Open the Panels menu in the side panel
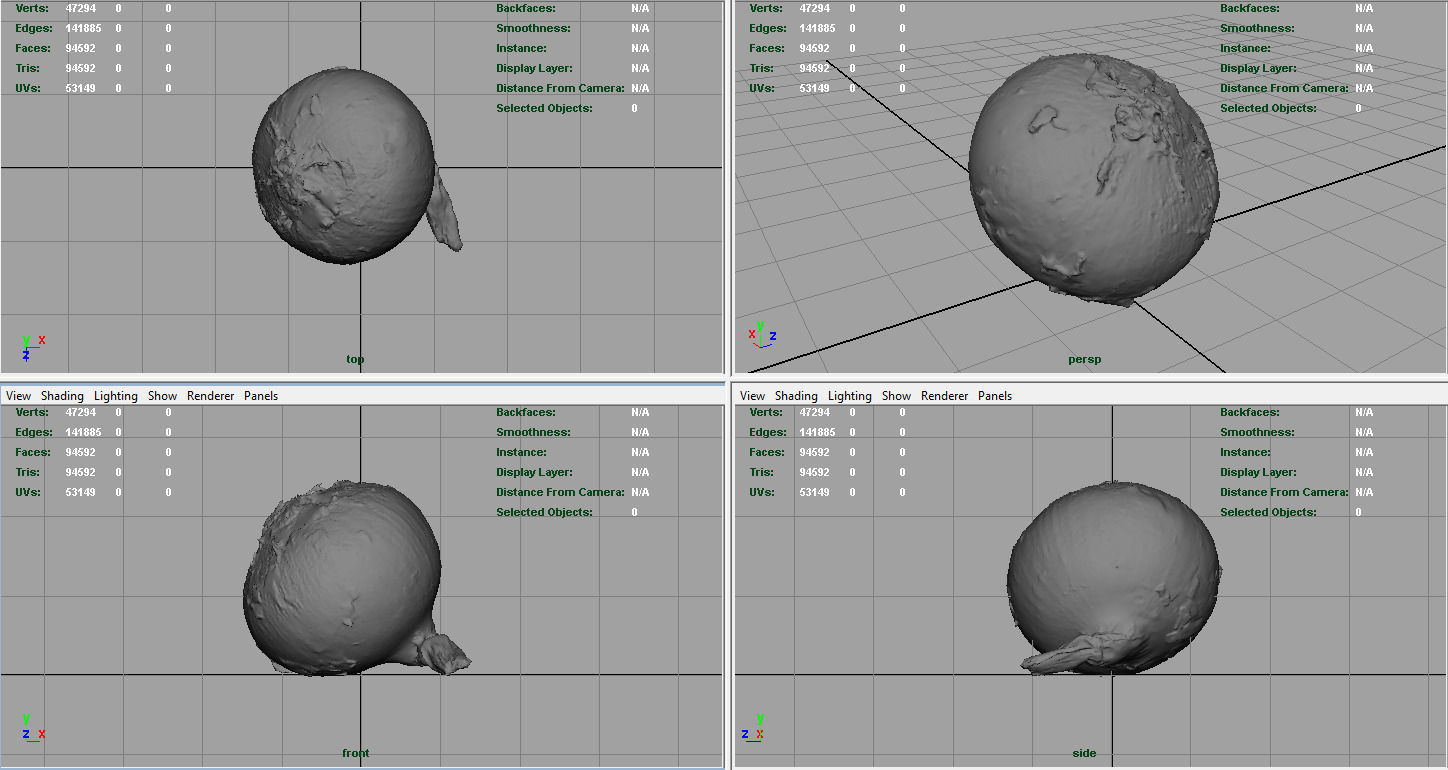 [x=995, y=396]
